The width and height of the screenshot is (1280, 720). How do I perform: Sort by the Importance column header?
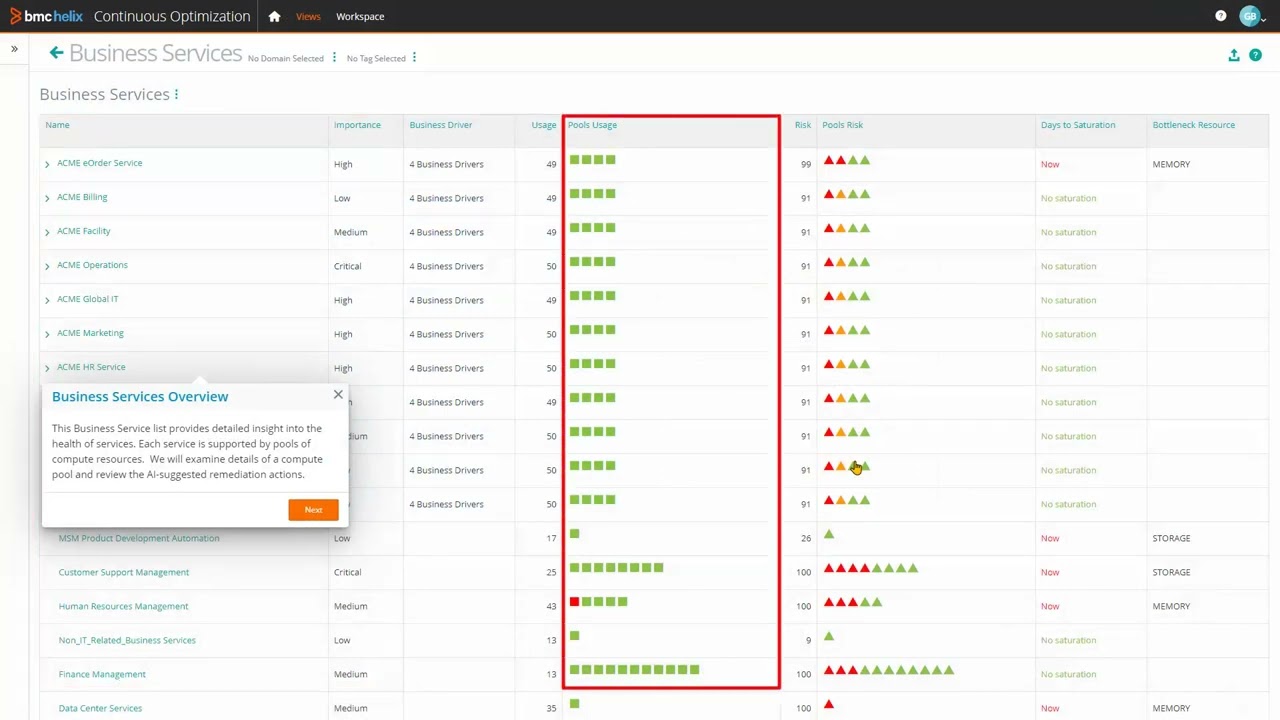coord(357,125)
